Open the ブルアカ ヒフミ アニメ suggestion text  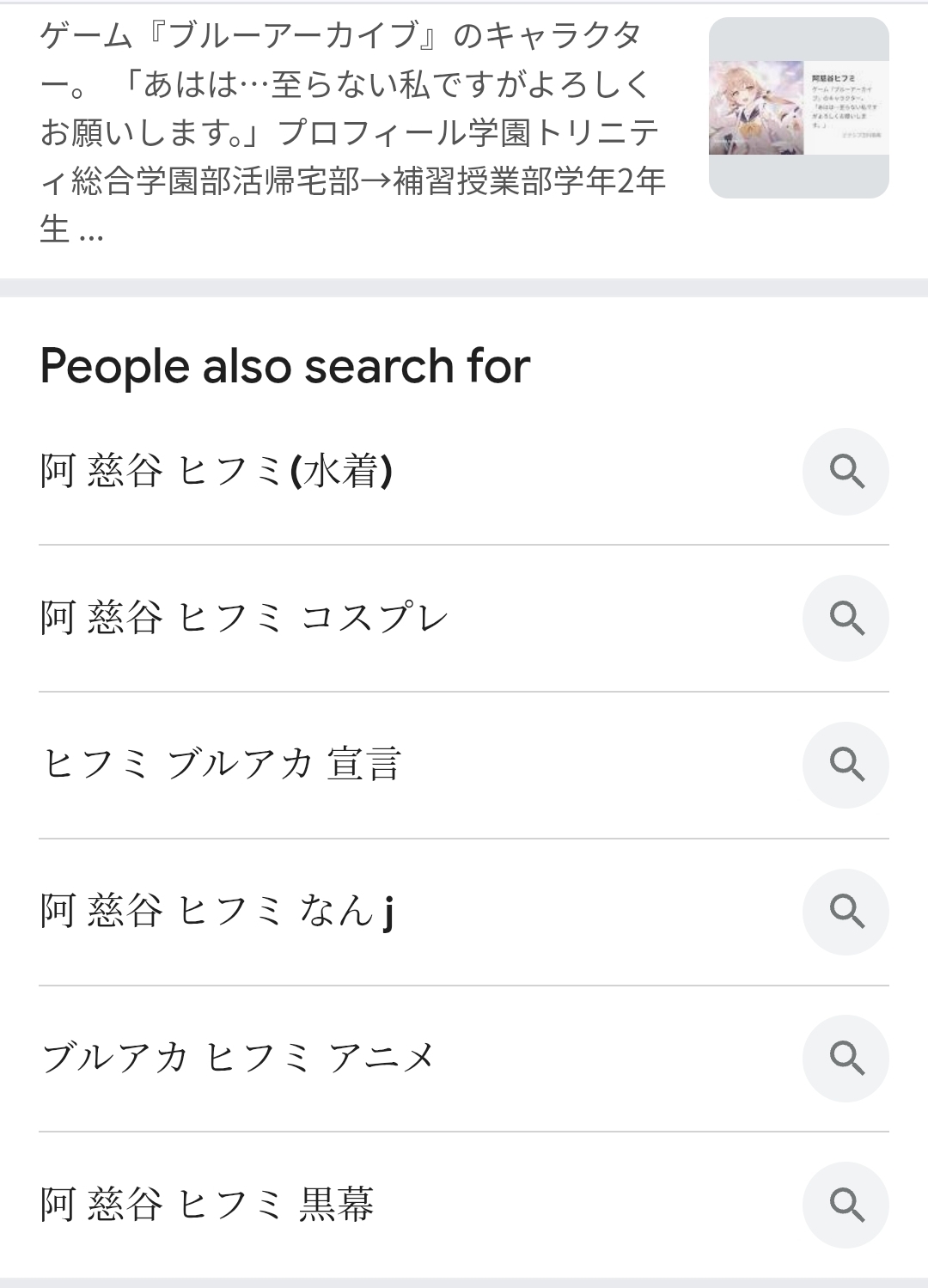pos(238,1058)
